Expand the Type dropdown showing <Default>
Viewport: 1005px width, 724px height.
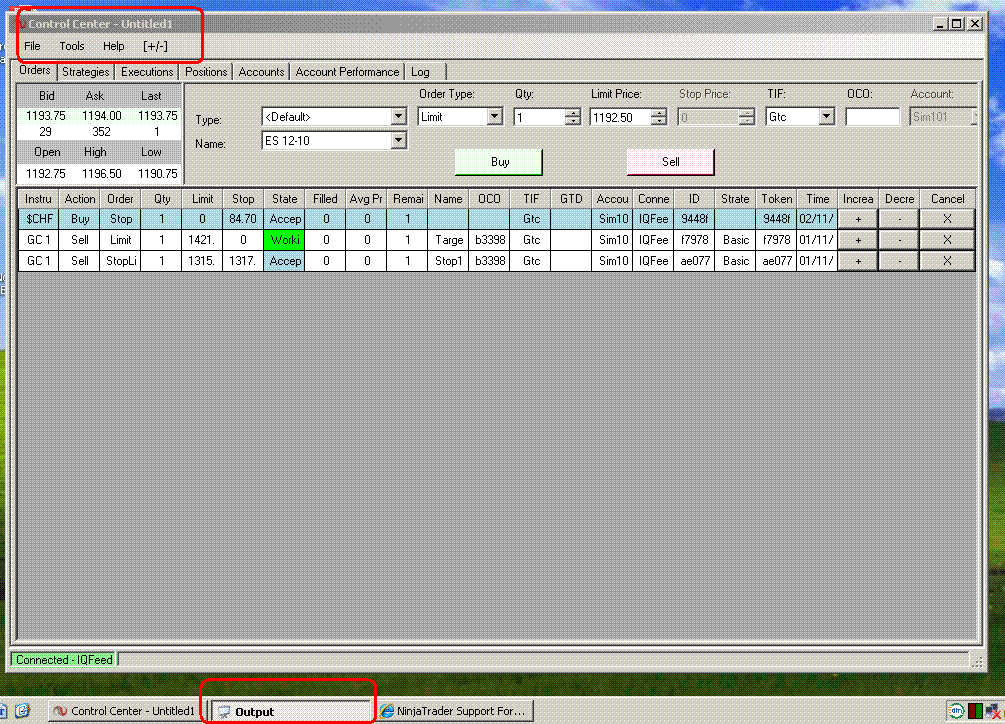tap(398, 117)
